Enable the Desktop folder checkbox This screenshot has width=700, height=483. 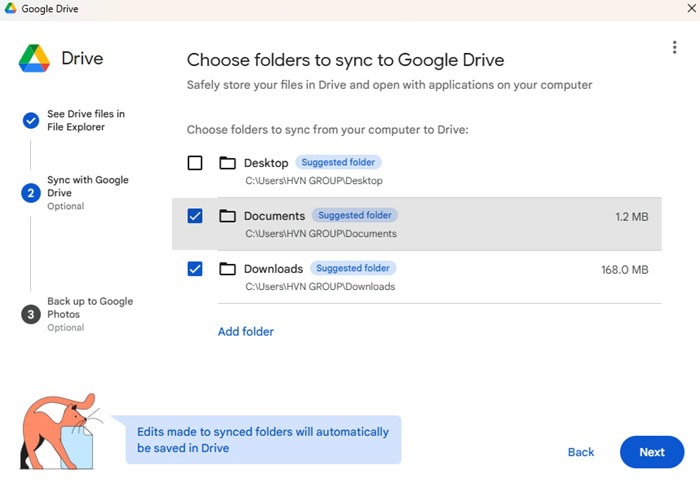tap(195, 163)
